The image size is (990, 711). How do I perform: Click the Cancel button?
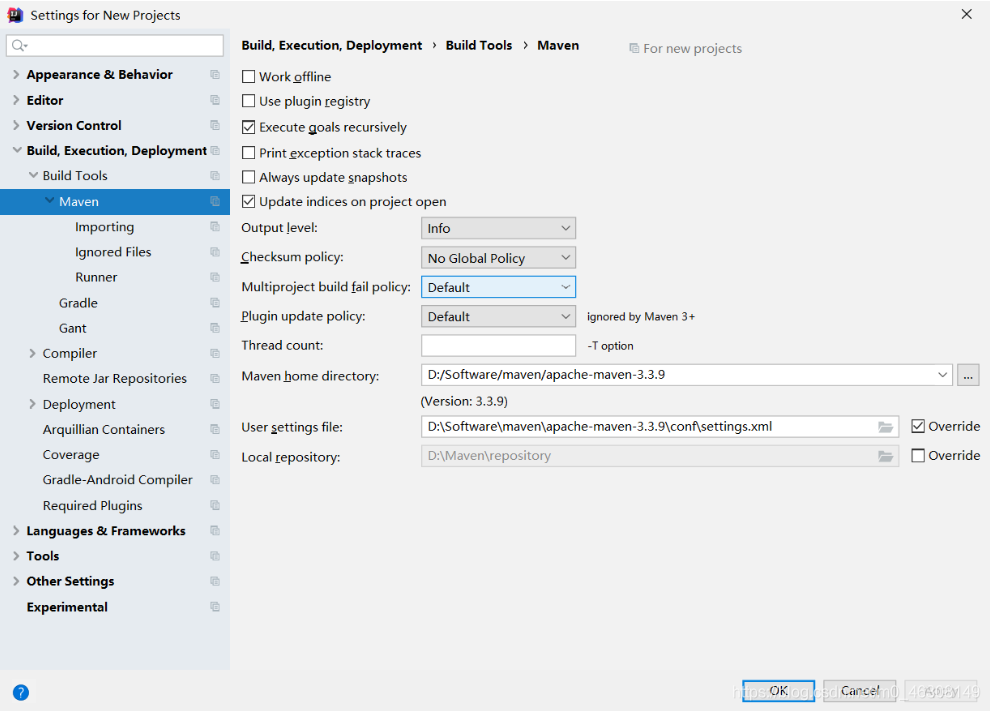pos(859,691)
